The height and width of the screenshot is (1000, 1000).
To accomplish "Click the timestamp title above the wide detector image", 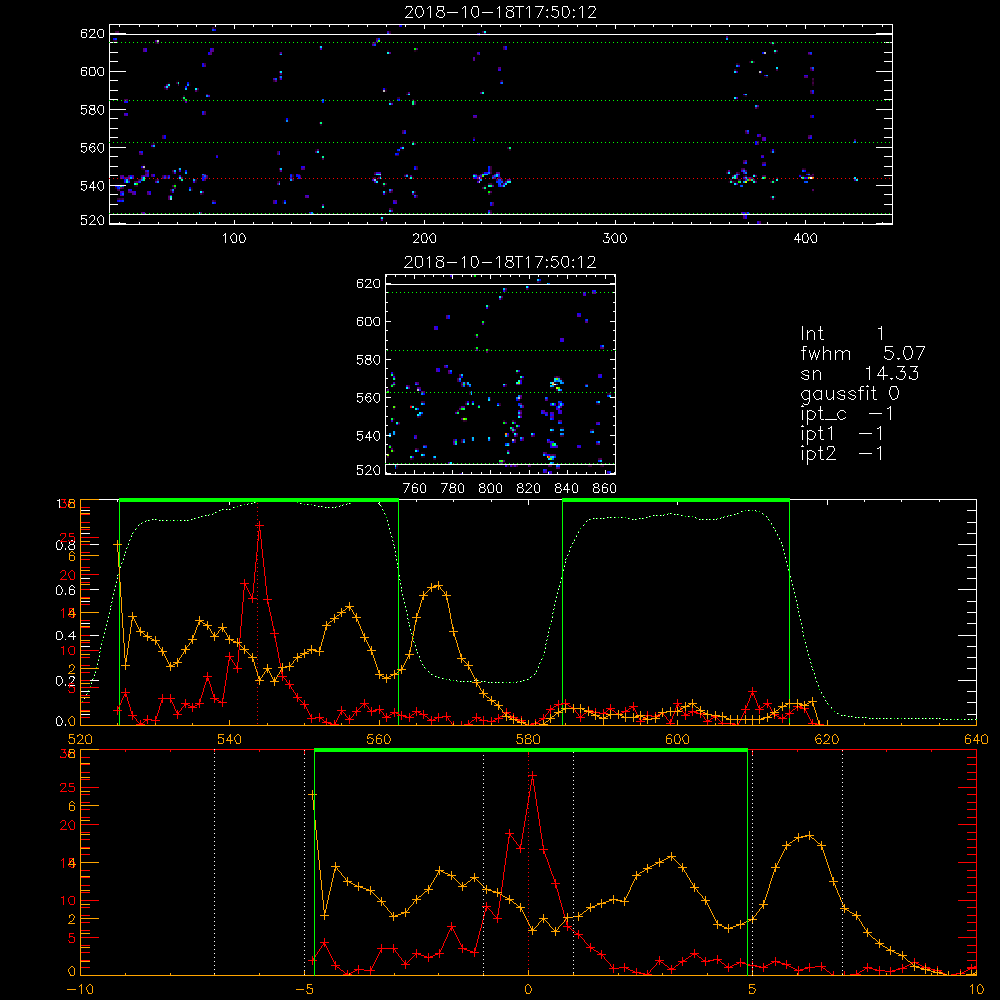I will pos(501,12).
